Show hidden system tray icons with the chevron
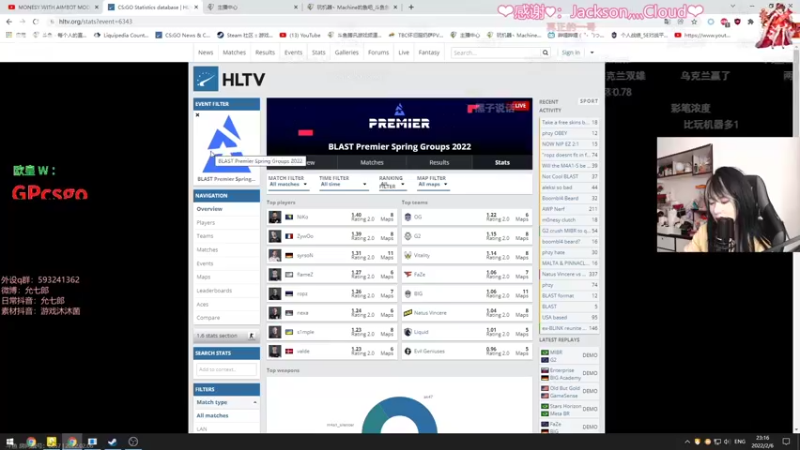The height and width of the screenshot is (450, 800). 687,442
